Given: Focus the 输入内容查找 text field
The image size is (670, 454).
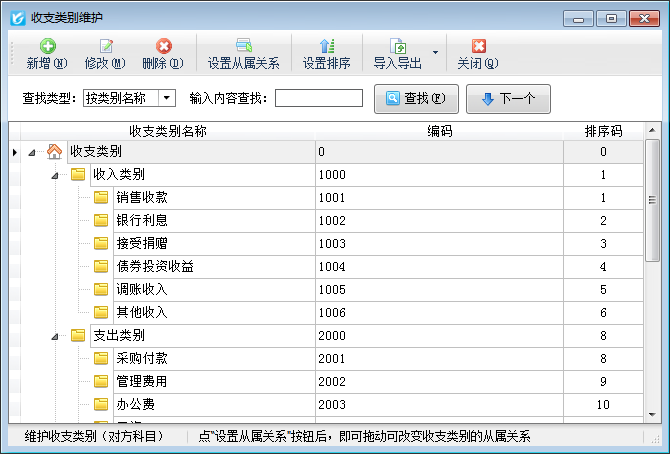Looking at the screenshot, I should click(318, 98).
